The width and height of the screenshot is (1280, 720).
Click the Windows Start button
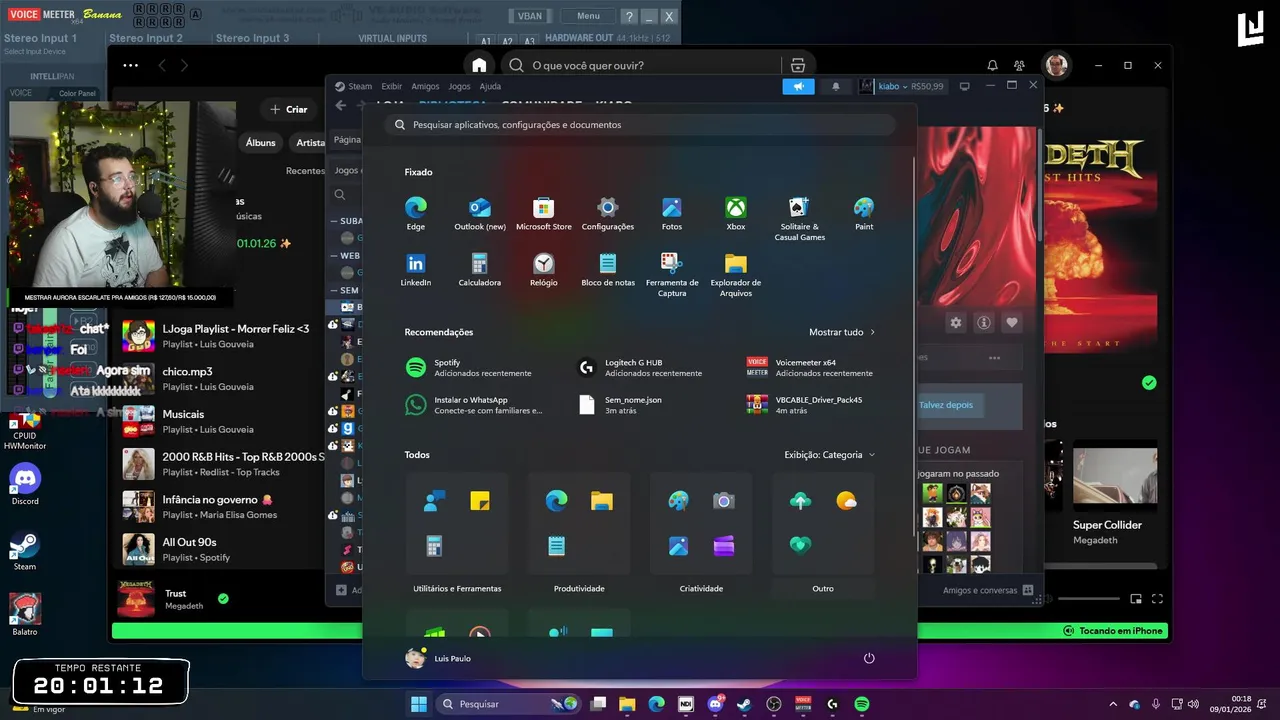point(419,704)
